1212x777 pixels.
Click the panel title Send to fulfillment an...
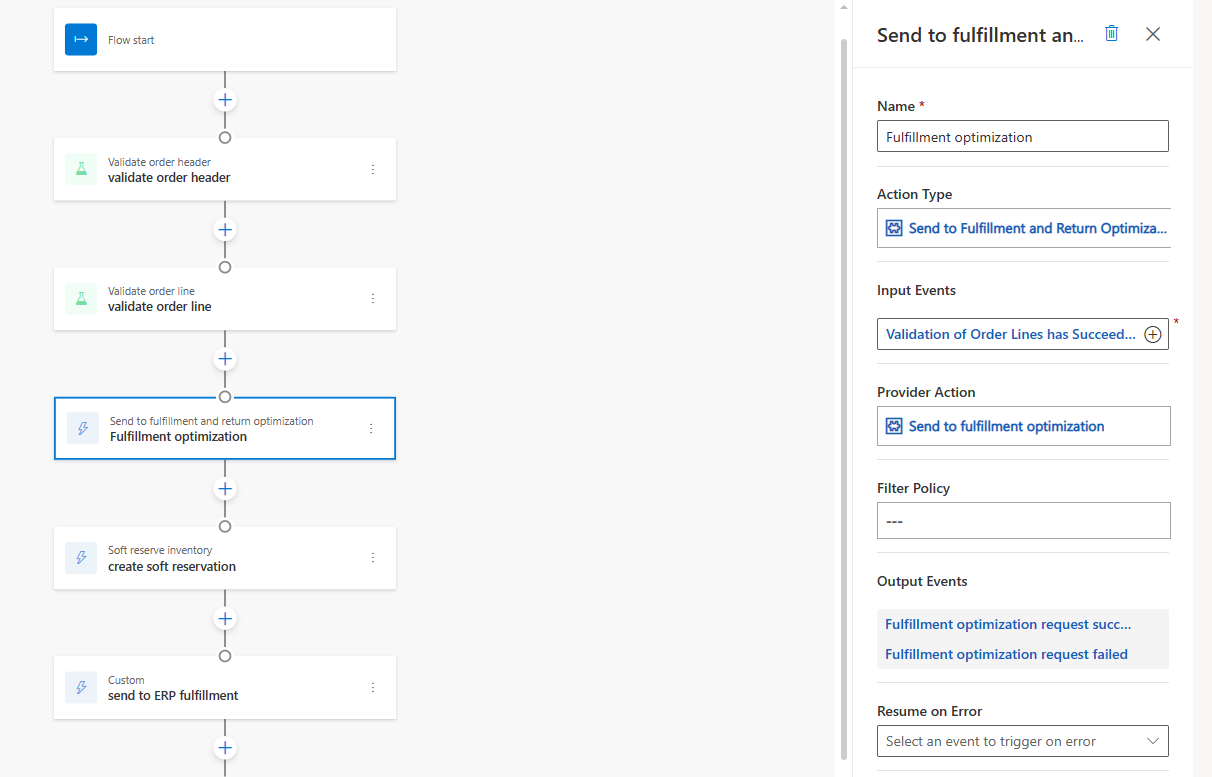(980, 35)
